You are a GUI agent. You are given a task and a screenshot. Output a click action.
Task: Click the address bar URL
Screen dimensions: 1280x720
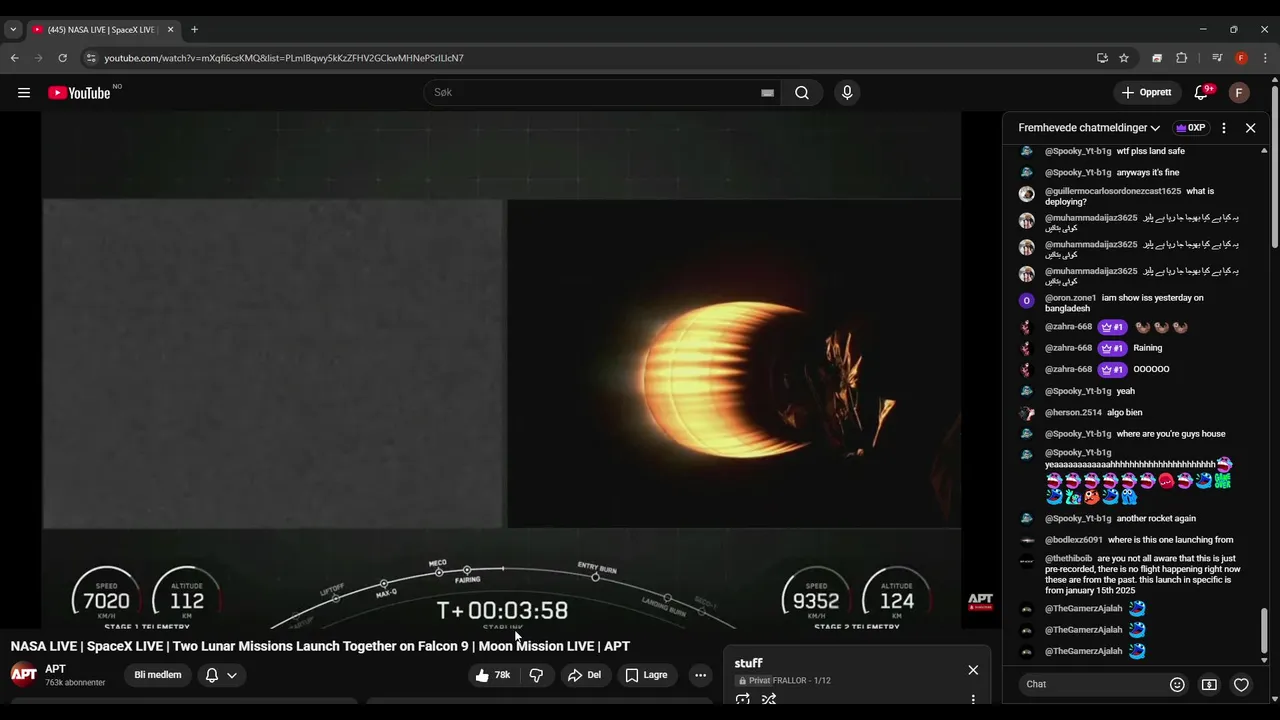(x=284, y=58)
